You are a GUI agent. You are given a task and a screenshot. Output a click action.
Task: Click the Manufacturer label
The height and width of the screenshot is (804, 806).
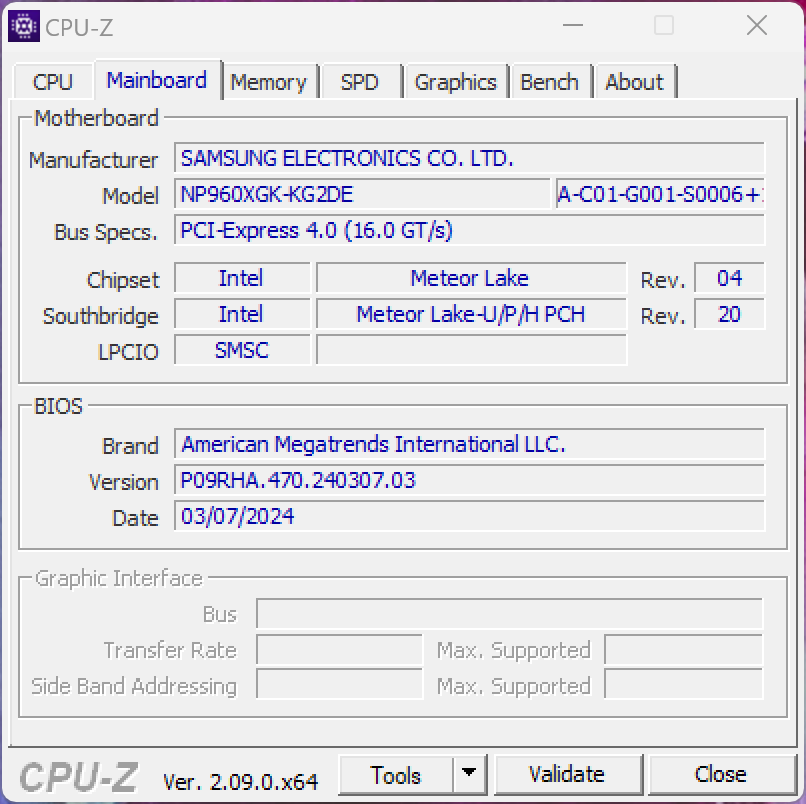pyautogui.click(x=94, y=160)
